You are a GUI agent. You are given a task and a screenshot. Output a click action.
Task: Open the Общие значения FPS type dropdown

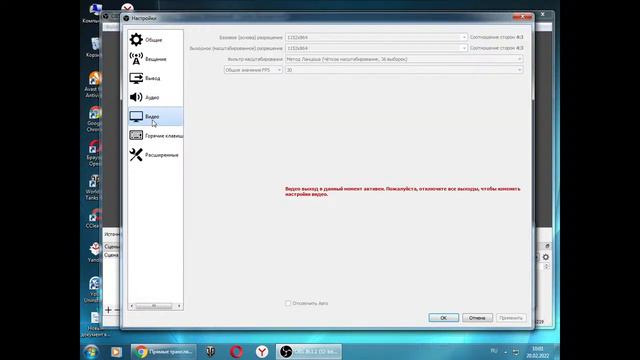[x=253, y=70]
